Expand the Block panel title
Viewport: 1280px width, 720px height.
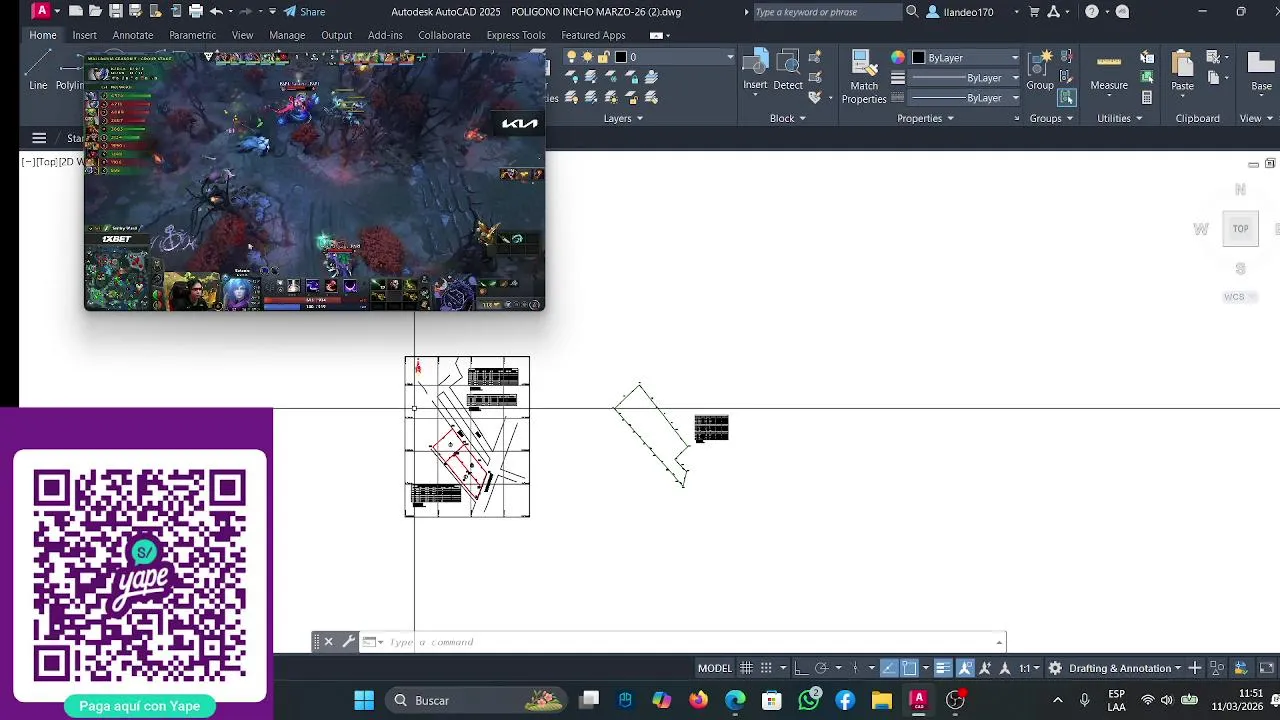tap(788, 118)
